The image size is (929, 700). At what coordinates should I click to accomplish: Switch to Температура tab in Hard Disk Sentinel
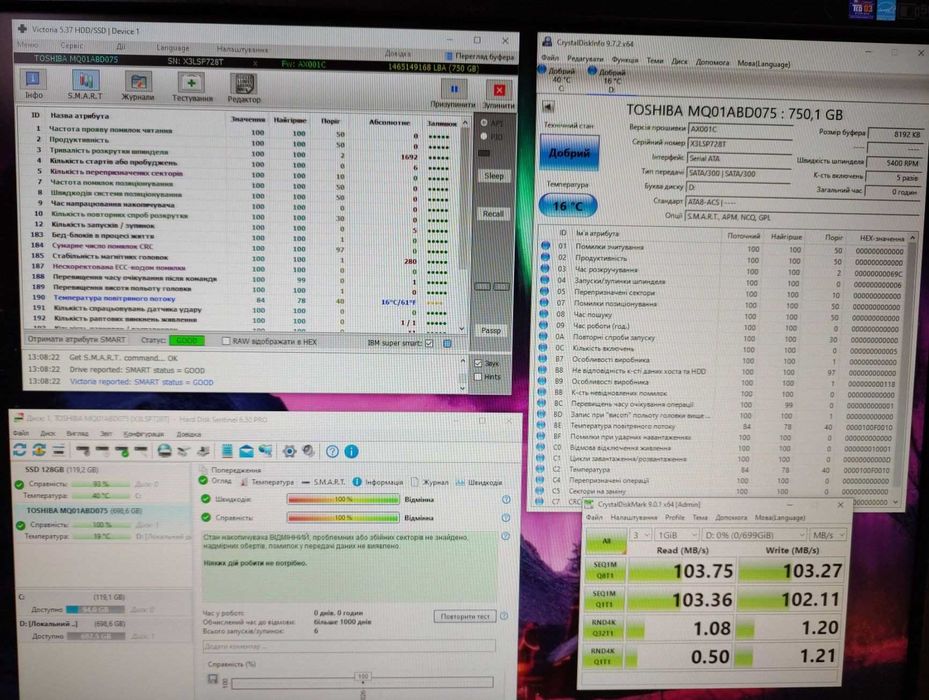tap(266, 482)
